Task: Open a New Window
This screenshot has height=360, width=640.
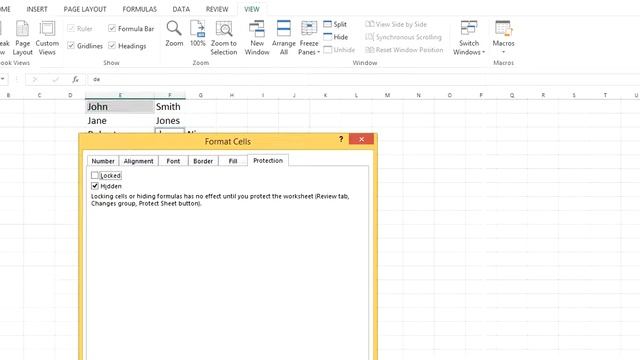Action: (x=257, y=38)
